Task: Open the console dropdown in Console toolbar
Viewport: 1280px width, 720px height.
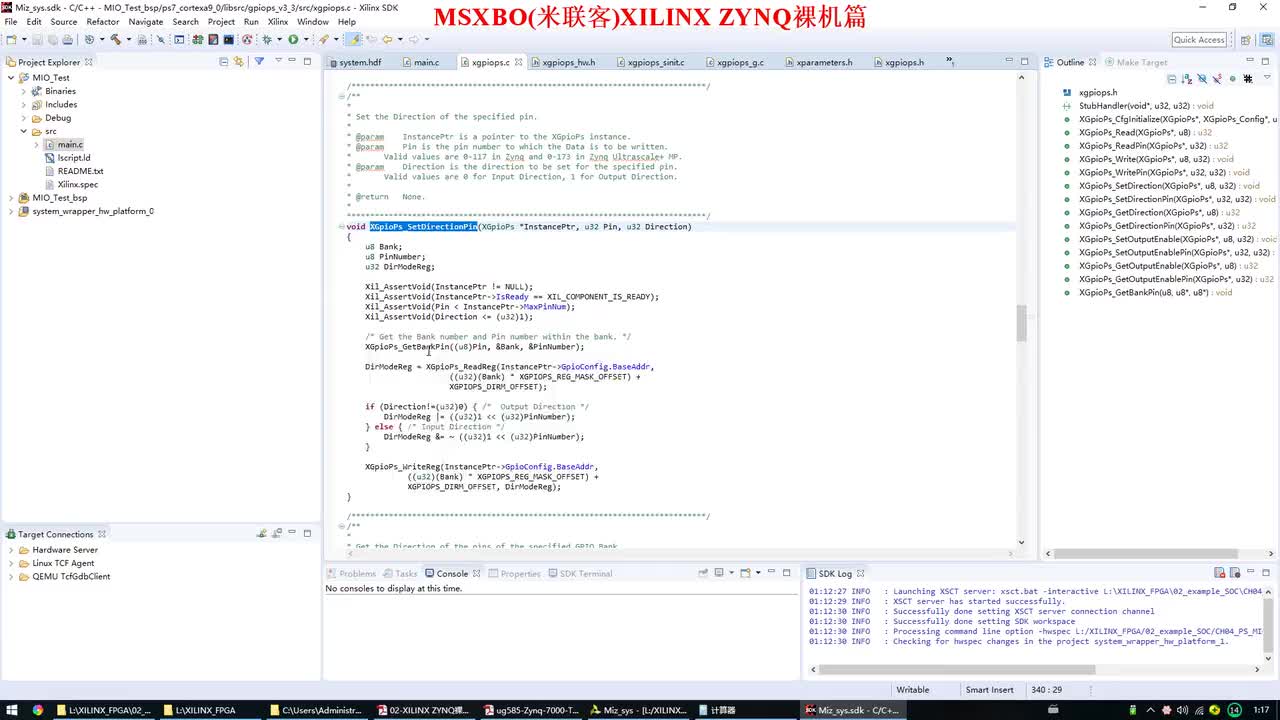Action: click(731, 573)
